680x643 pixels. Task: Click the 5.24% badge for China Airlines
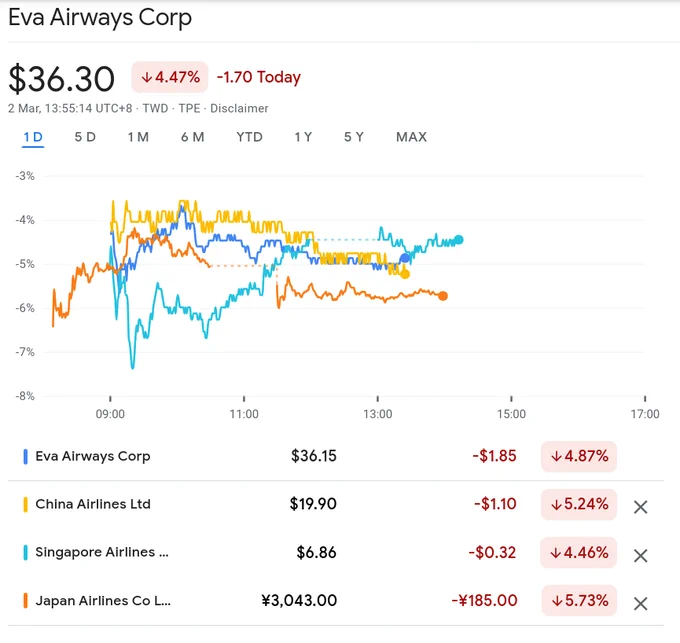click(579, 504)
